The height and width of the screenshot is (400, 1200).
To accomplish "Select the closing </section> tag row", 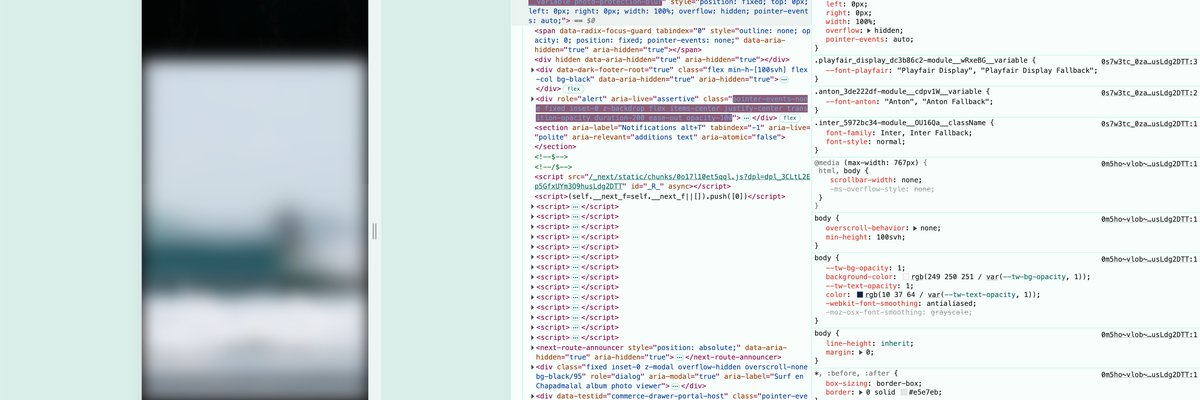I will [x=556, y=145].
